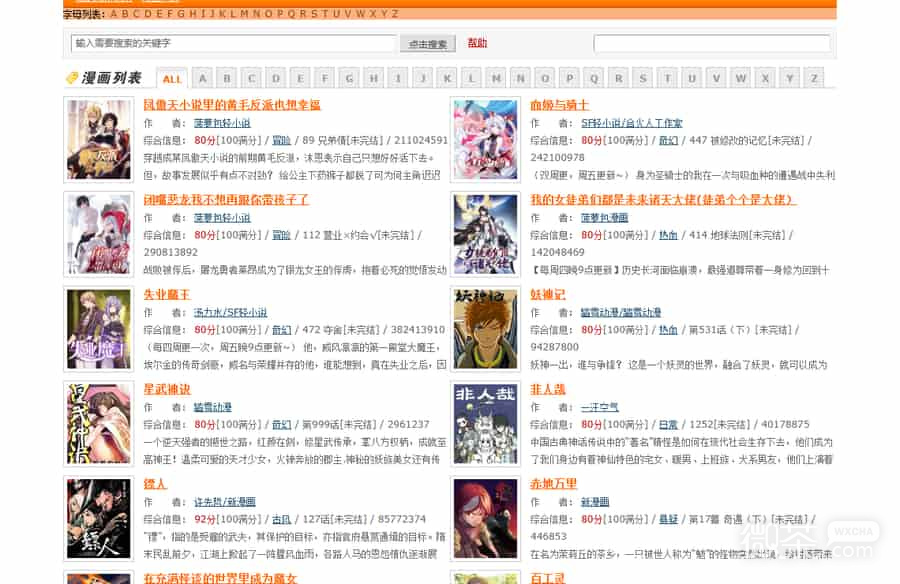The image size is (900, 584).
Task: Switch to the C letter tab
Action: tap(251, 78)
